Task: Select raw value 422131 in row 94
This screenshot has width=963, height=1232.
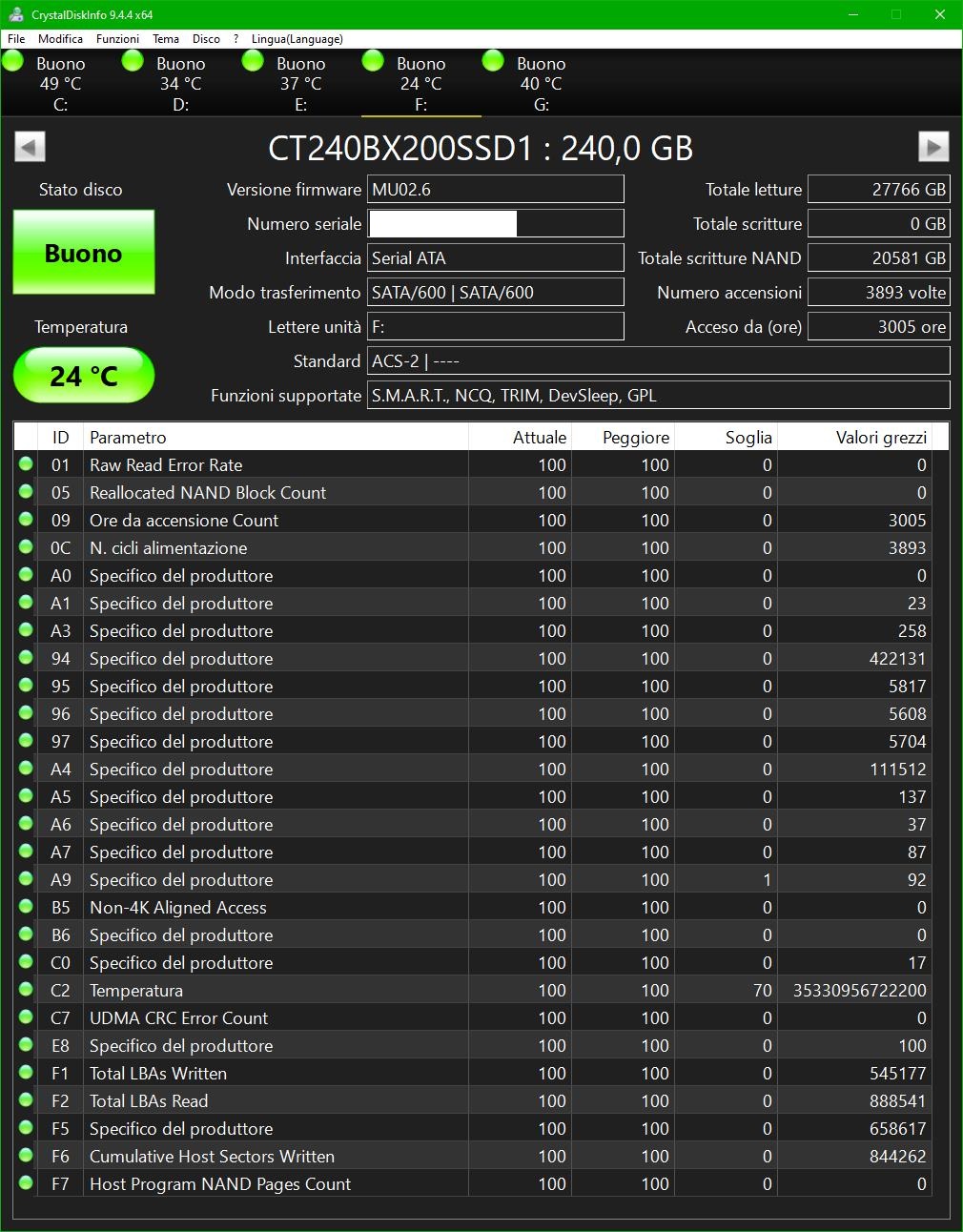Action: point(898,659)
